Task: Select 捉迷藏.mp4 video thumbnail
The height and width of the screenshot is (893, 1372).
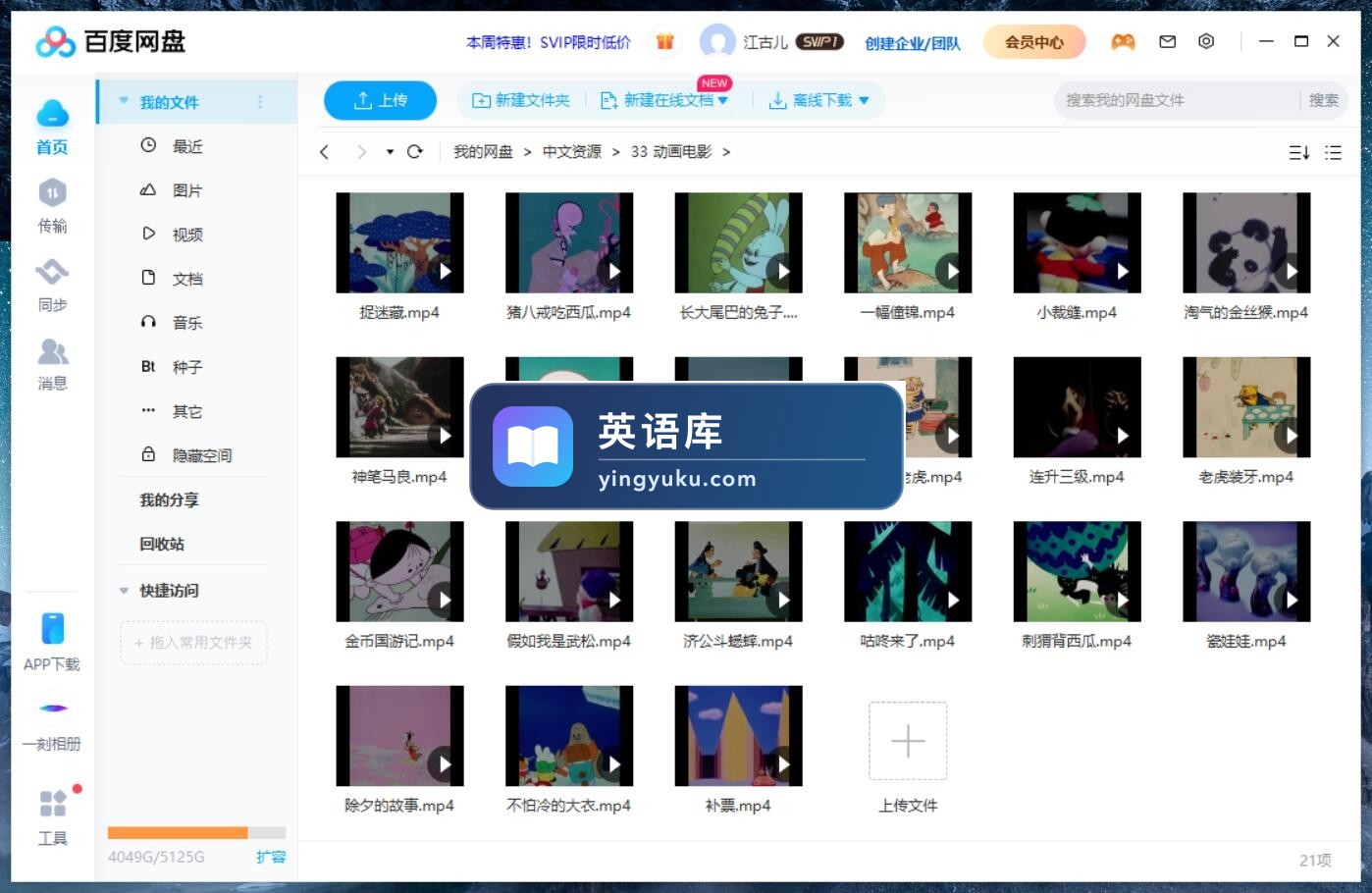Action: pos(399,242)
